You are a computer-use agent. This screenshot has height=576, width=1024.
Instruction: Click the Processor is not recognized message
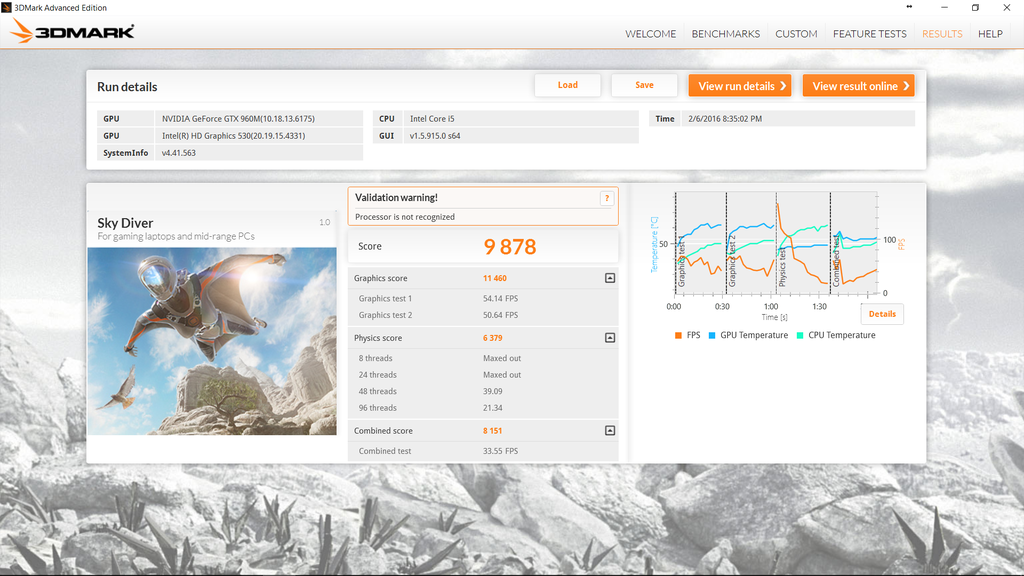405,217
